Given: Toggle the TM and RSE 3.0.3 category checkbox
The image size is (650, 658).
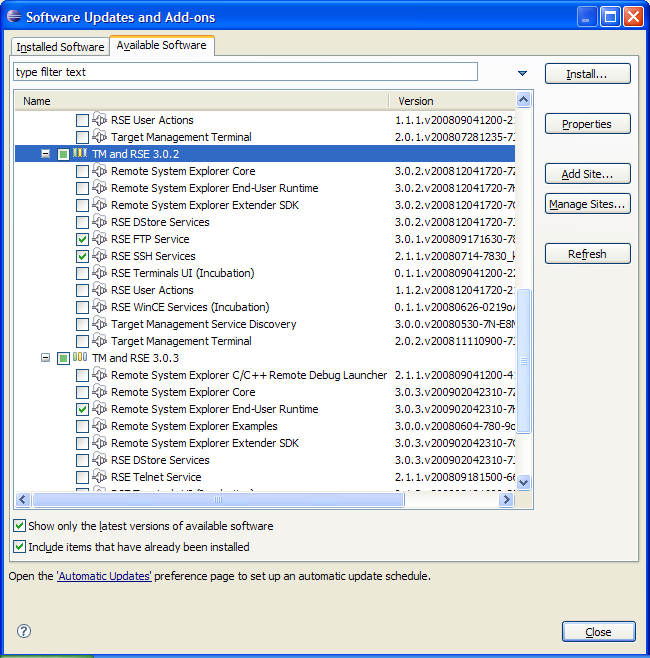Looking at the screenshot, I should tap(63, 358).
